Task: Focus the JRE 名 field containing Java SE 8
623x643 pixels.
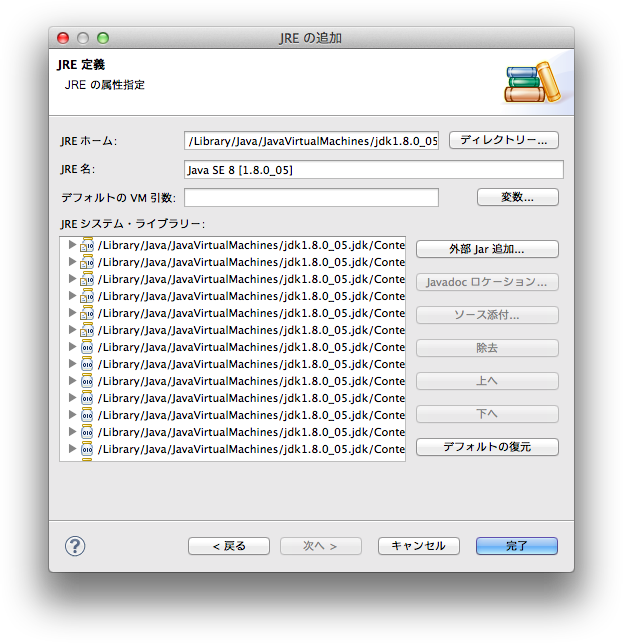Action: 374,169
